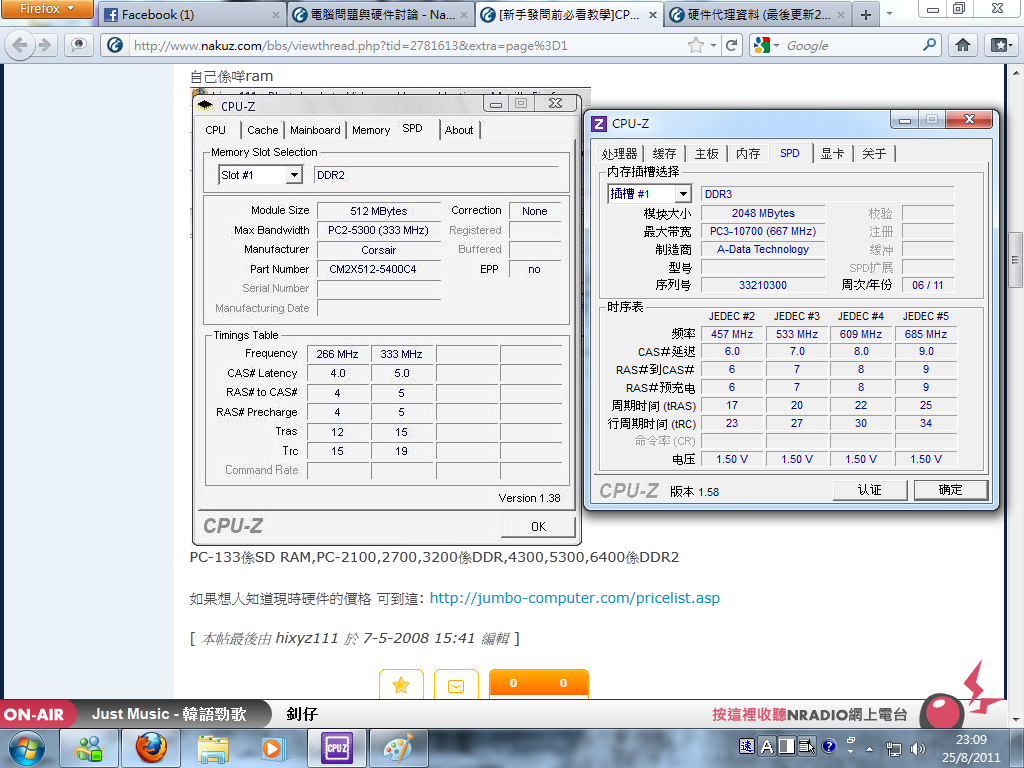Open a new browser tab with the plus button

866,14
